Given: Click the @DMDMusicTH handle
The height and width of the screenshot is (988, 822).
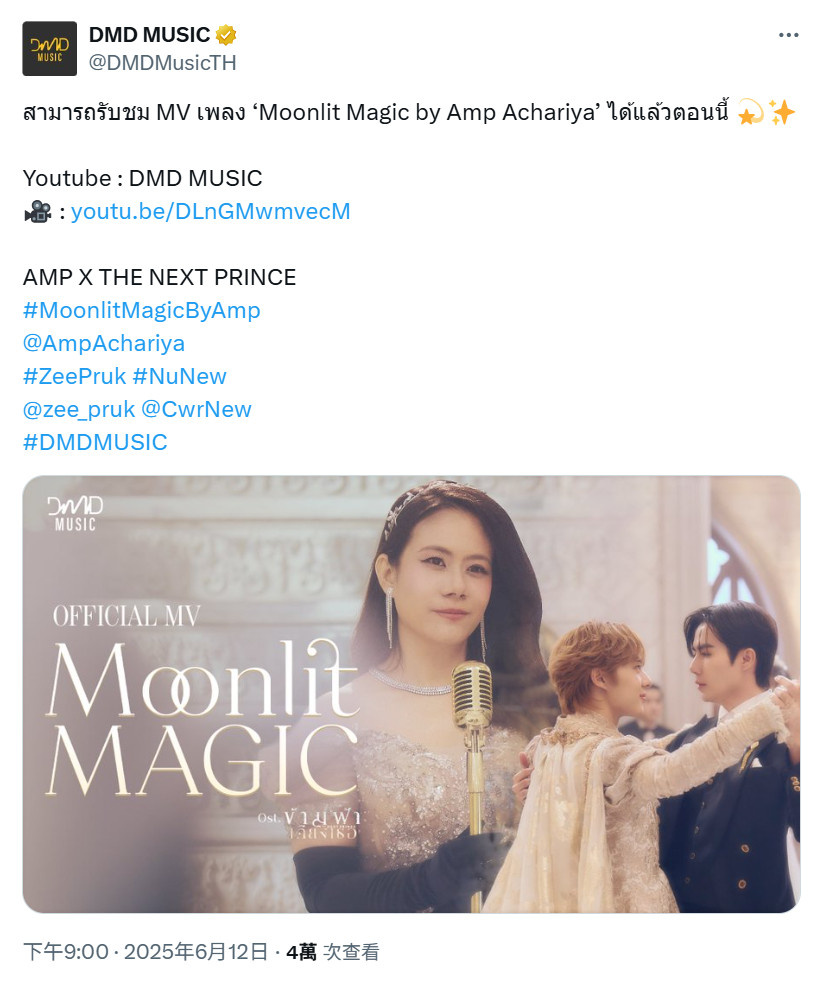Looking at the screenshot, I should [x=163, y=63].
